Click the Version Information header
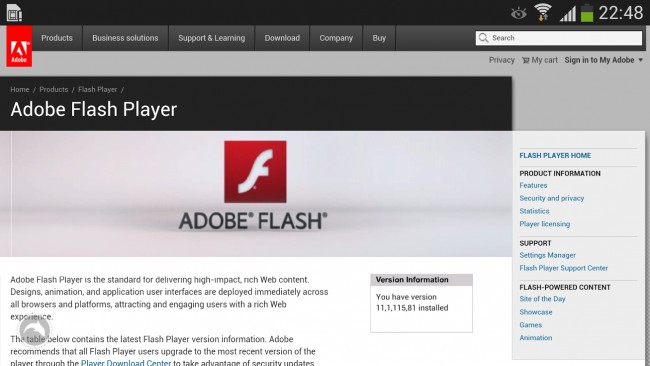 coord(421,280)
